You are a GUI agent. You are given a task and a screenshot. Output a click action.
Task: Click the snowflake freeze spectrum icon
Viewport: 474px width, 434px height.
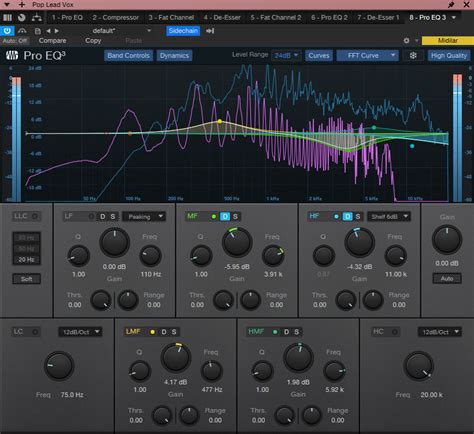pyautogui.click(x=413, y=56)
